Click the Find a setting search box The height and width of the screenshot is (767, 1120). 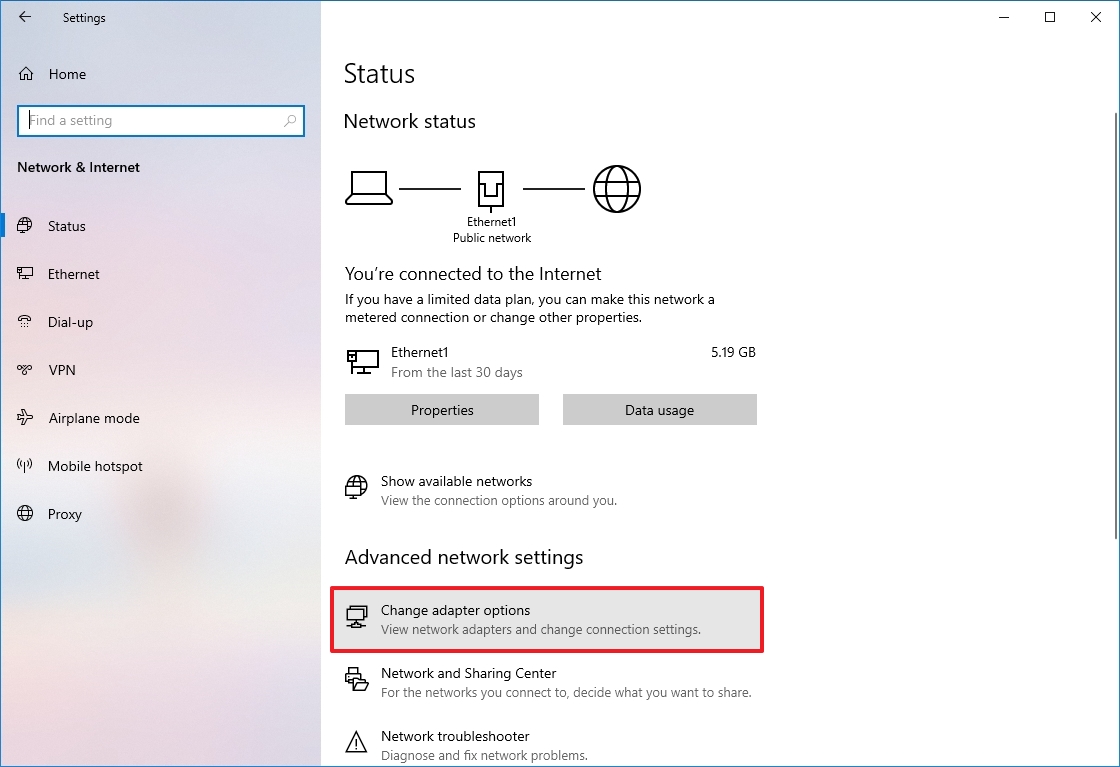[x=160, y=120]
